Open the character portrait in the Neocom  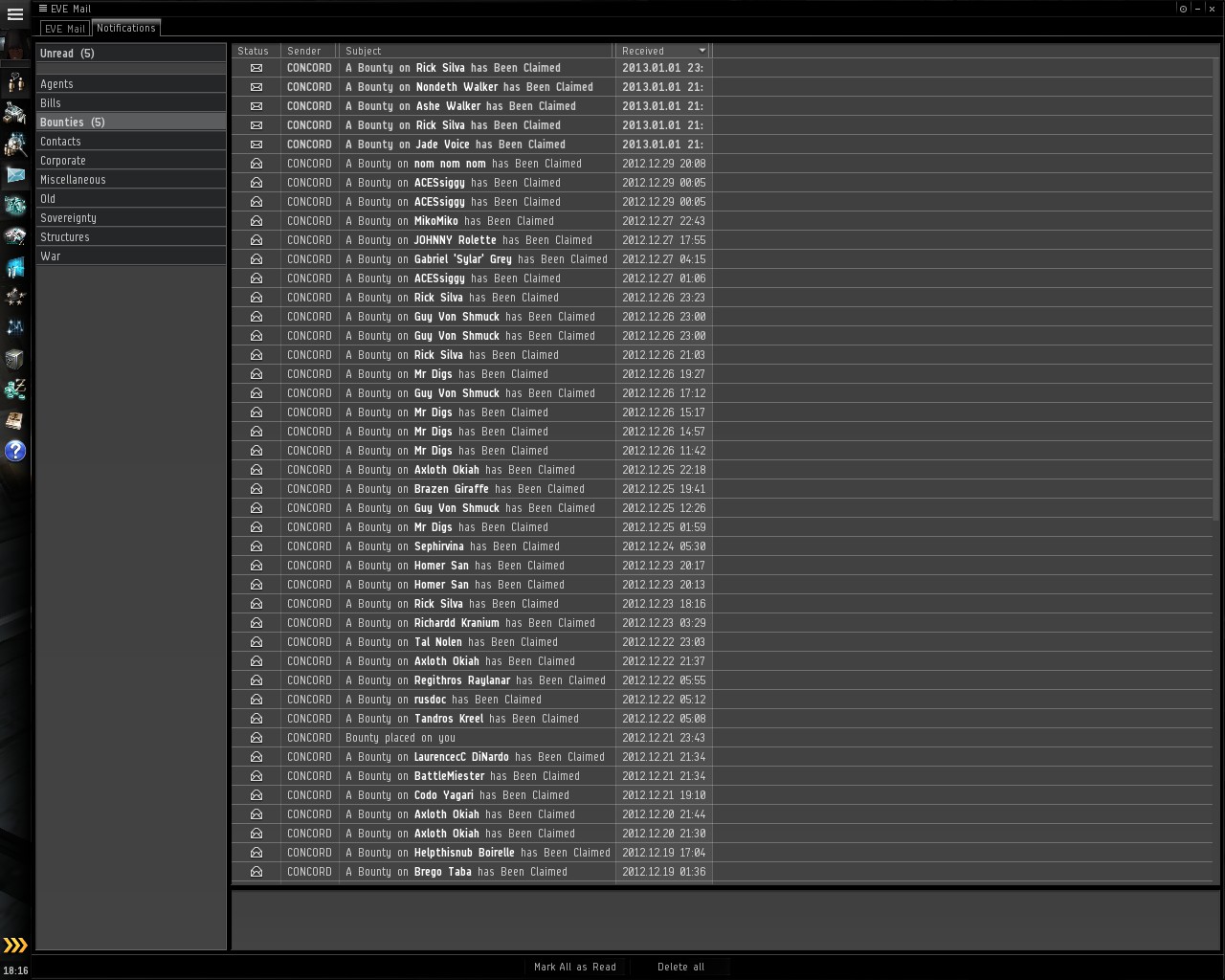click(x=15, y=45)
